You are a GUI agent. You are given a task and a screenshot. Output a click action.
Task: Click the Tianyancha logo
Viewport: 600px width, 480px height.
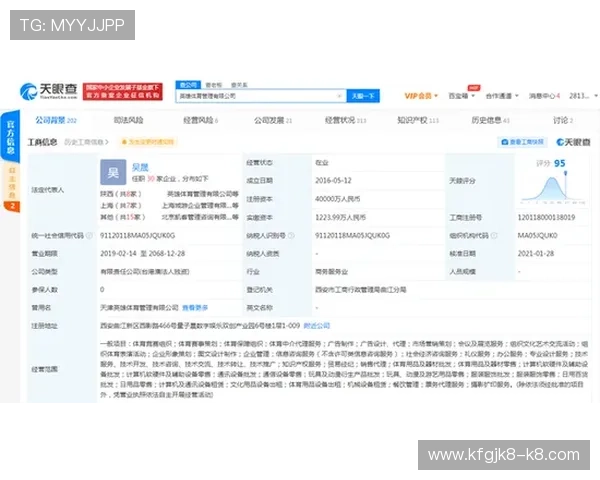(49, 91)
